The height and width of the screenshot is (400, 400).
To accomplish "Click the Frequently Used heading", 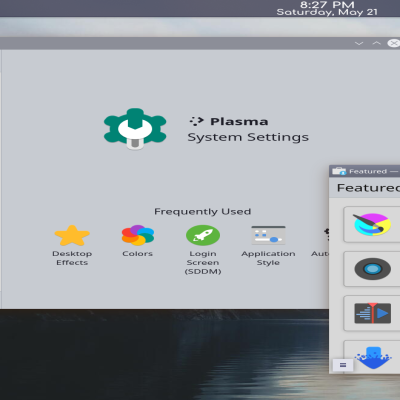I will [202, 212].
